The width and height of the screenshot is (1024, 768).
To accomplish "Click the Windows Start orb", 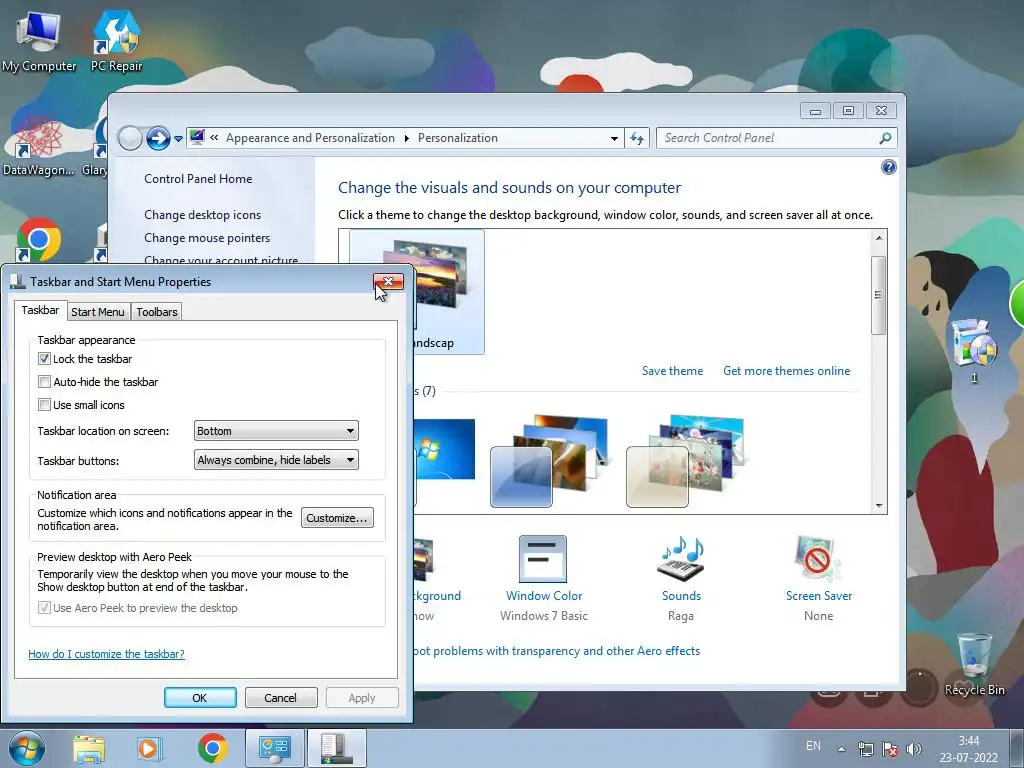I will coord(27,748).
